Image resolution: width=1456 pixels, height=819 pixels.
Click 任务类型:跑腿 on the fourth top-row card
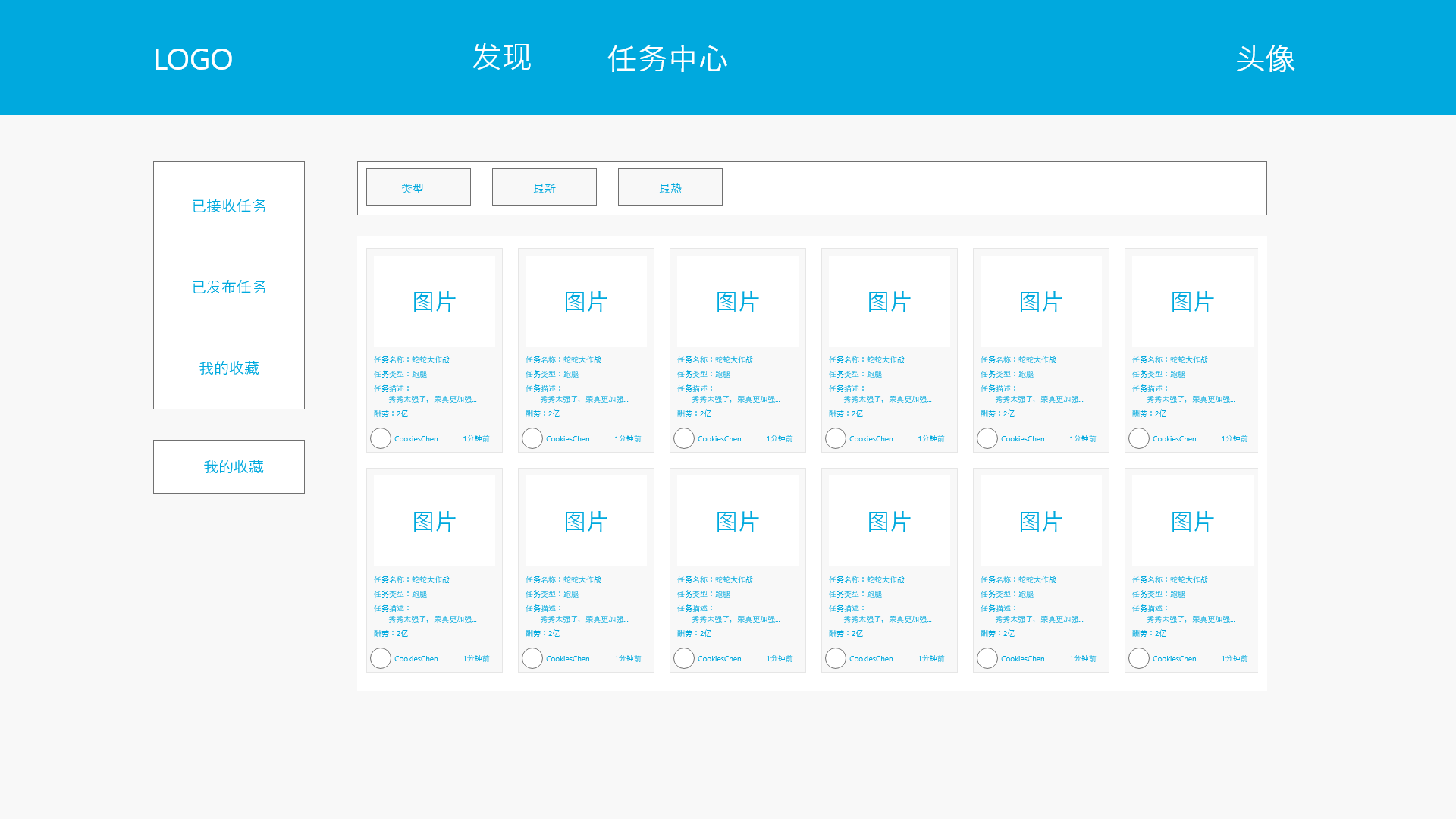(x=855, y=375)
